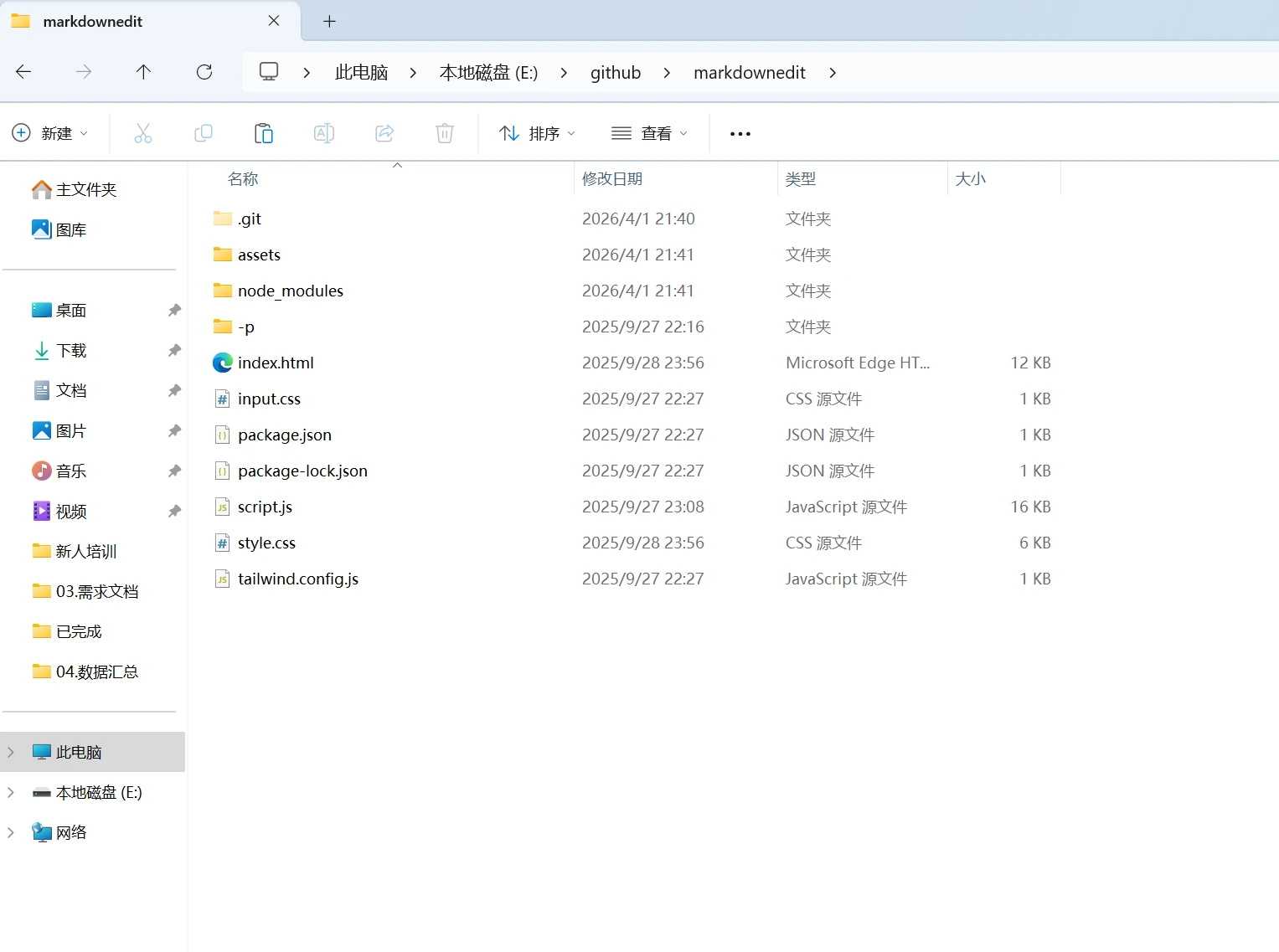
Task: Click the Cut scissors icon in toolbar
Action: coord(143,133)
